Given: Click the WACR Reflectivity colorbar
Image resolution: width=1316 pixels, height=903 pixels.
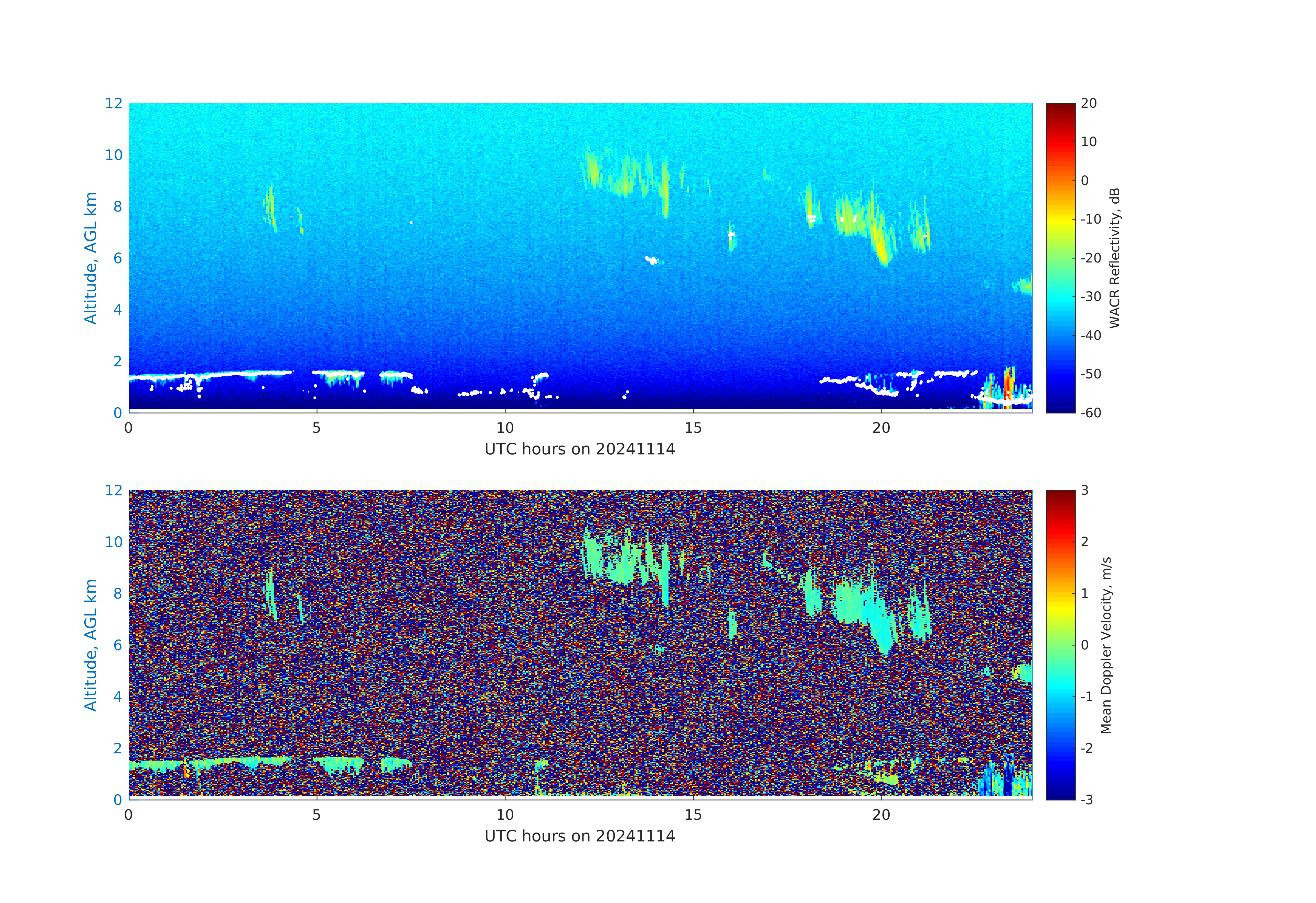Looking at the screenshot, I should (x=1060, y=258).
